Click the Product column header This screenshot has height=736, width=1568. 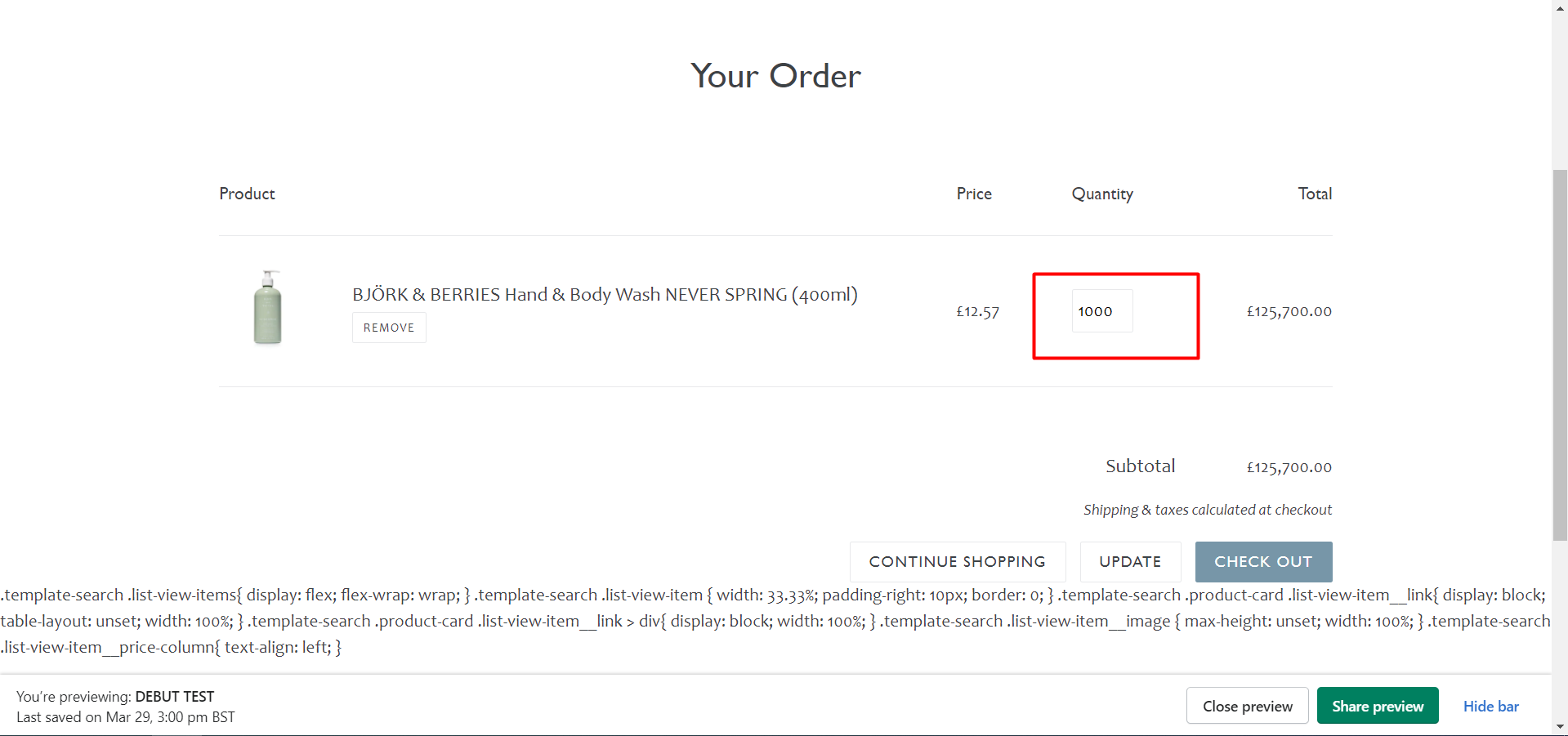[247, 194]
